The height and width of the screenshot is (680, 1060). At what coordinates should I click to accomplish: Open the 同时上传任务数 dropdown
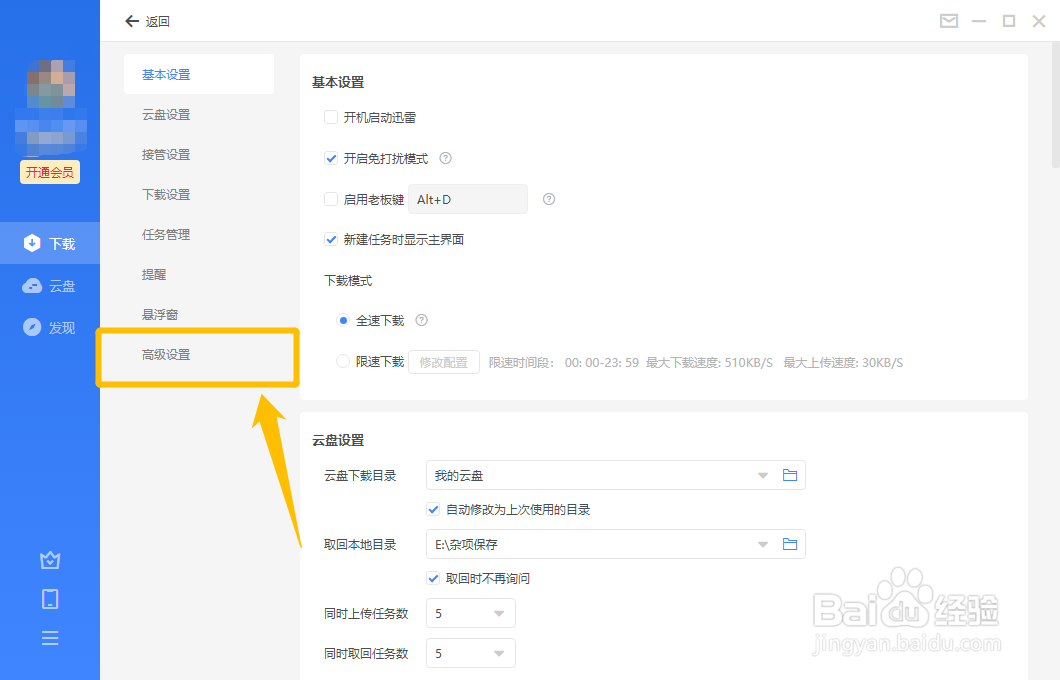(470, 613)
